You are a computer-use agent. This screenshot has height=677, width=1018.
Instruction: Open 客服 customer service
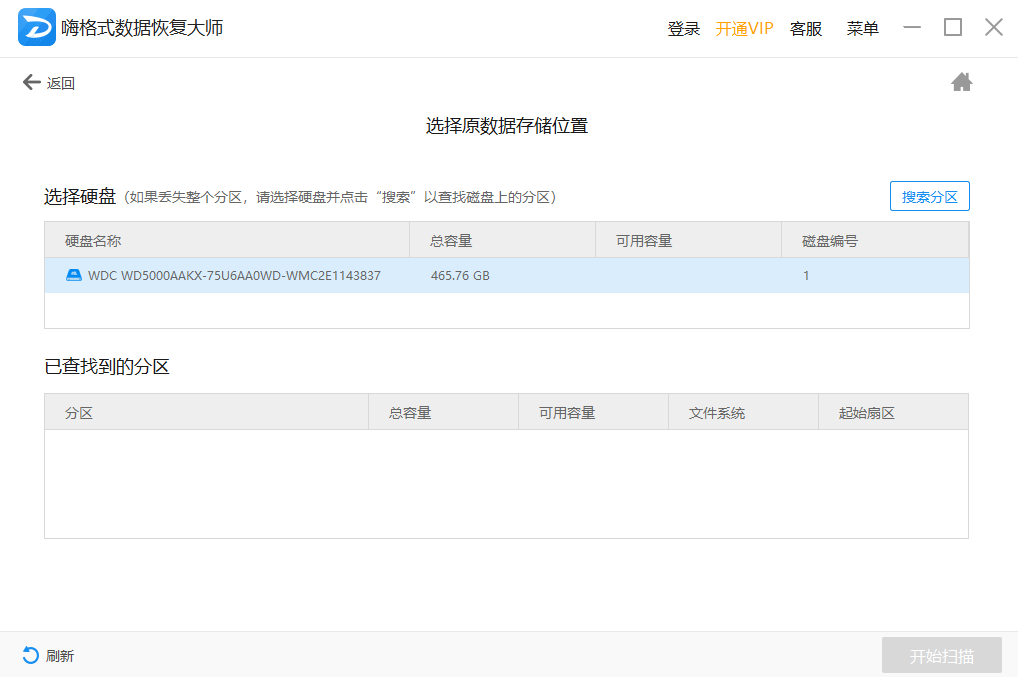click(805, 28)
